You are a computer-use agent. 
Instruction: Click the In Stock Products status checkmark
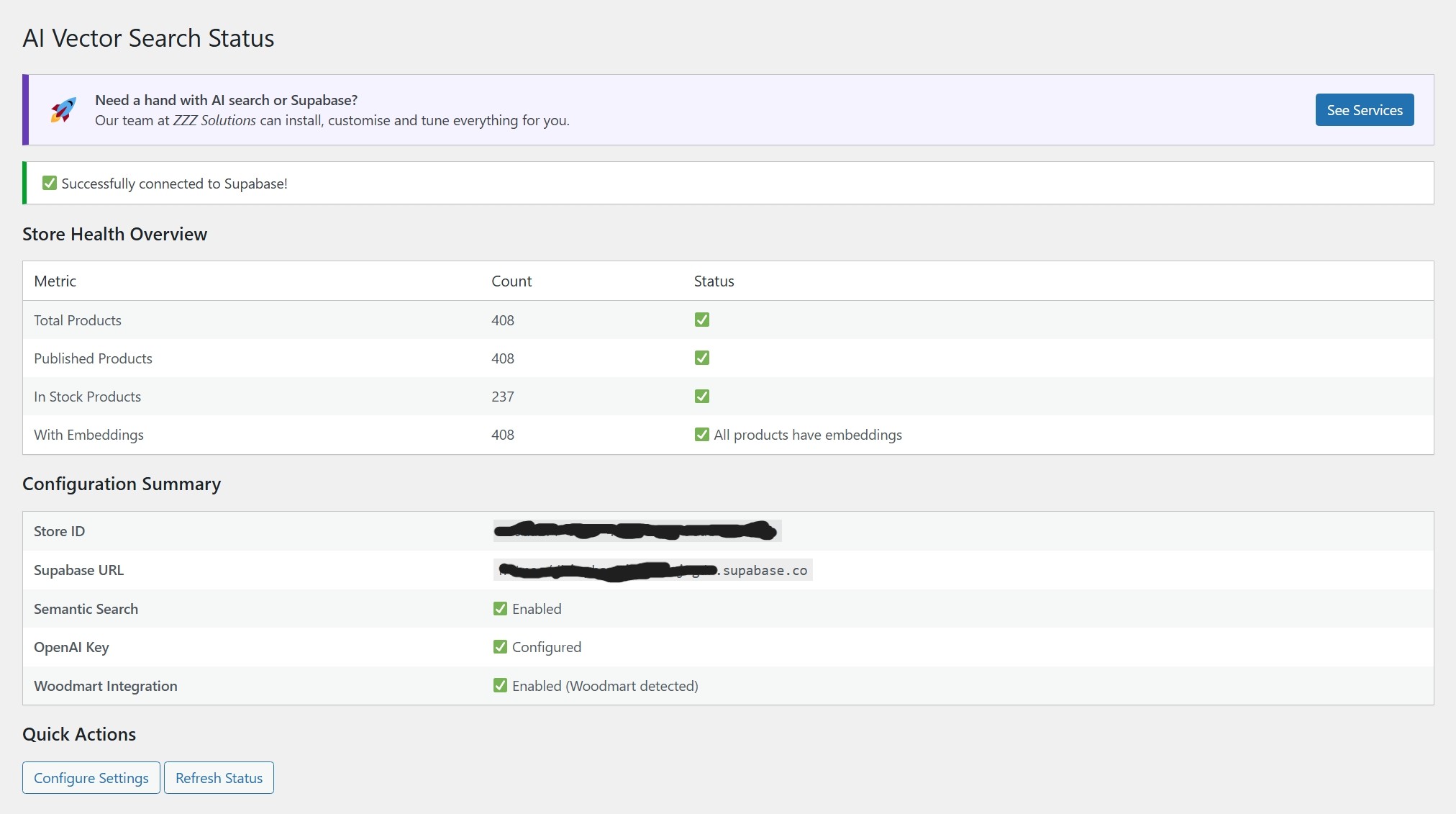click(701, 396)
